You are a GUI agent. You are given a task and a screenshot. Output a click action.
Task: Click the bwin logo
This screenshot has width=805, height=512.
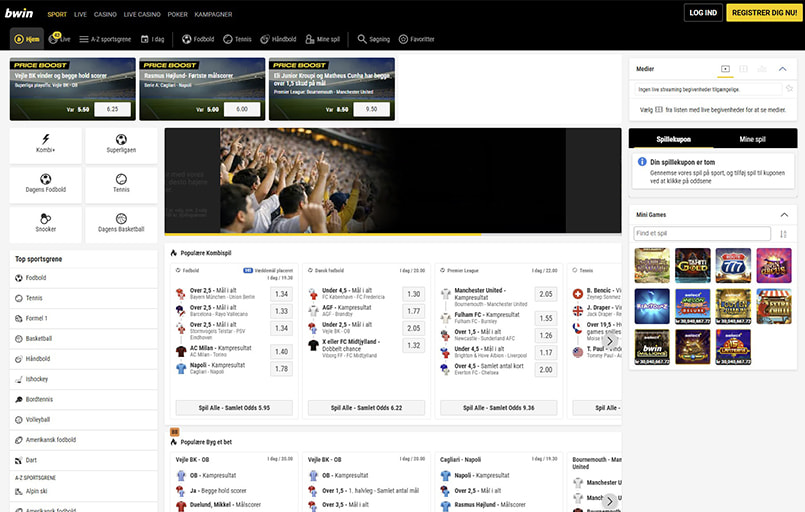19,13
